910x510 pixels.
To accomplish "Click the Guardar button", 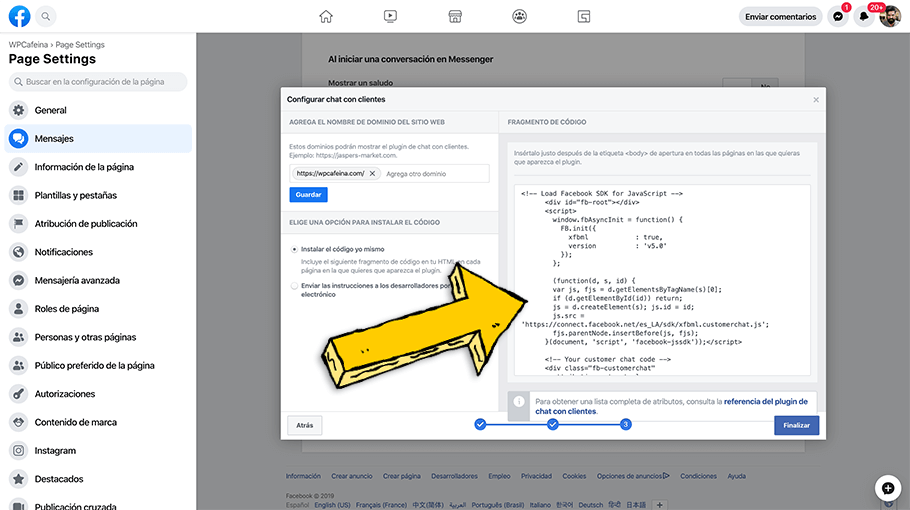I will [308, 195].
